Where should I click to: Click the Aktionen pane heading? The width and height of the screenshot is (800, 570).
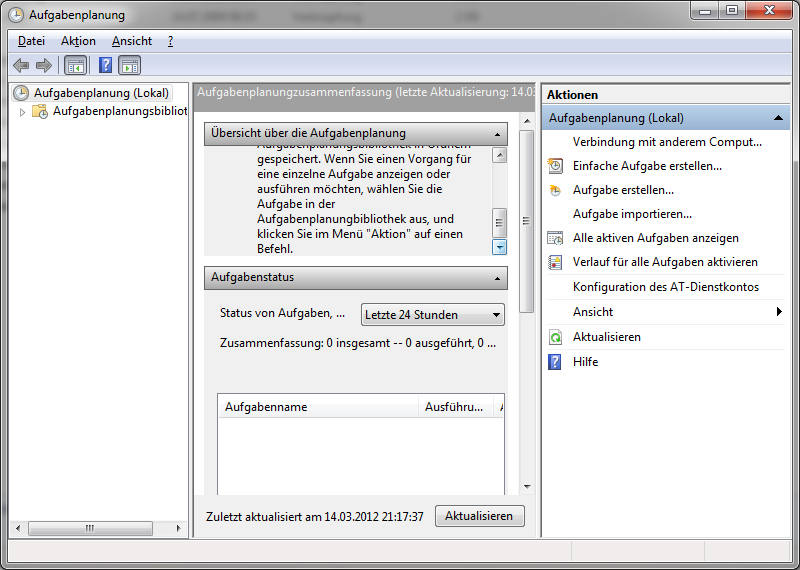pyautogui.click(x=572, y=95)
